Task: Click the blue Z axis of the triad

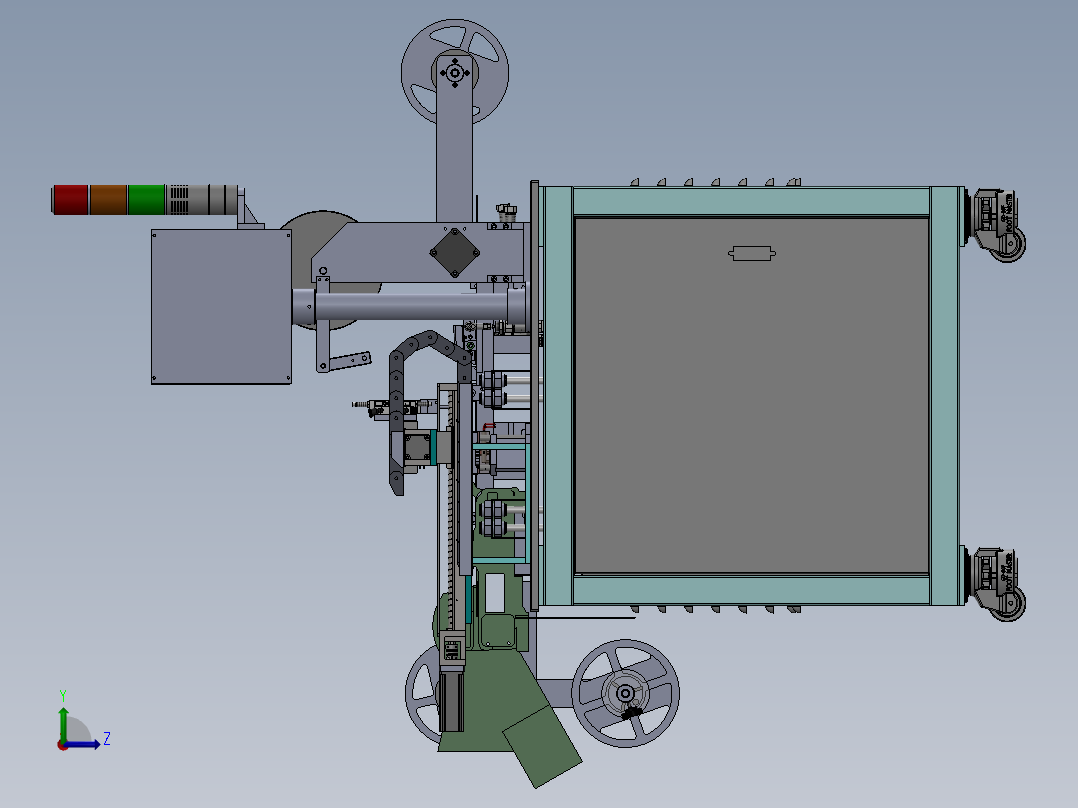Action: (x=82, y=744)
